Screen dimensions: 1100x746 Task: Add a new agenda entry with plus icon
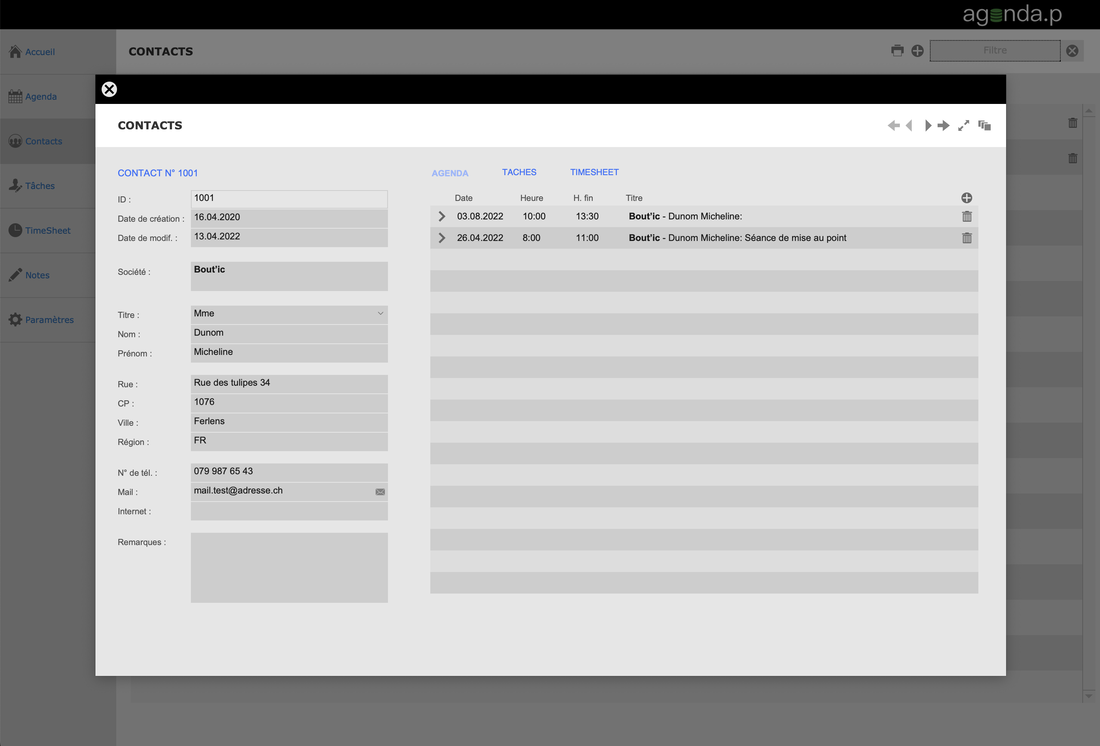pyautogui.click(x=966, y=198)
